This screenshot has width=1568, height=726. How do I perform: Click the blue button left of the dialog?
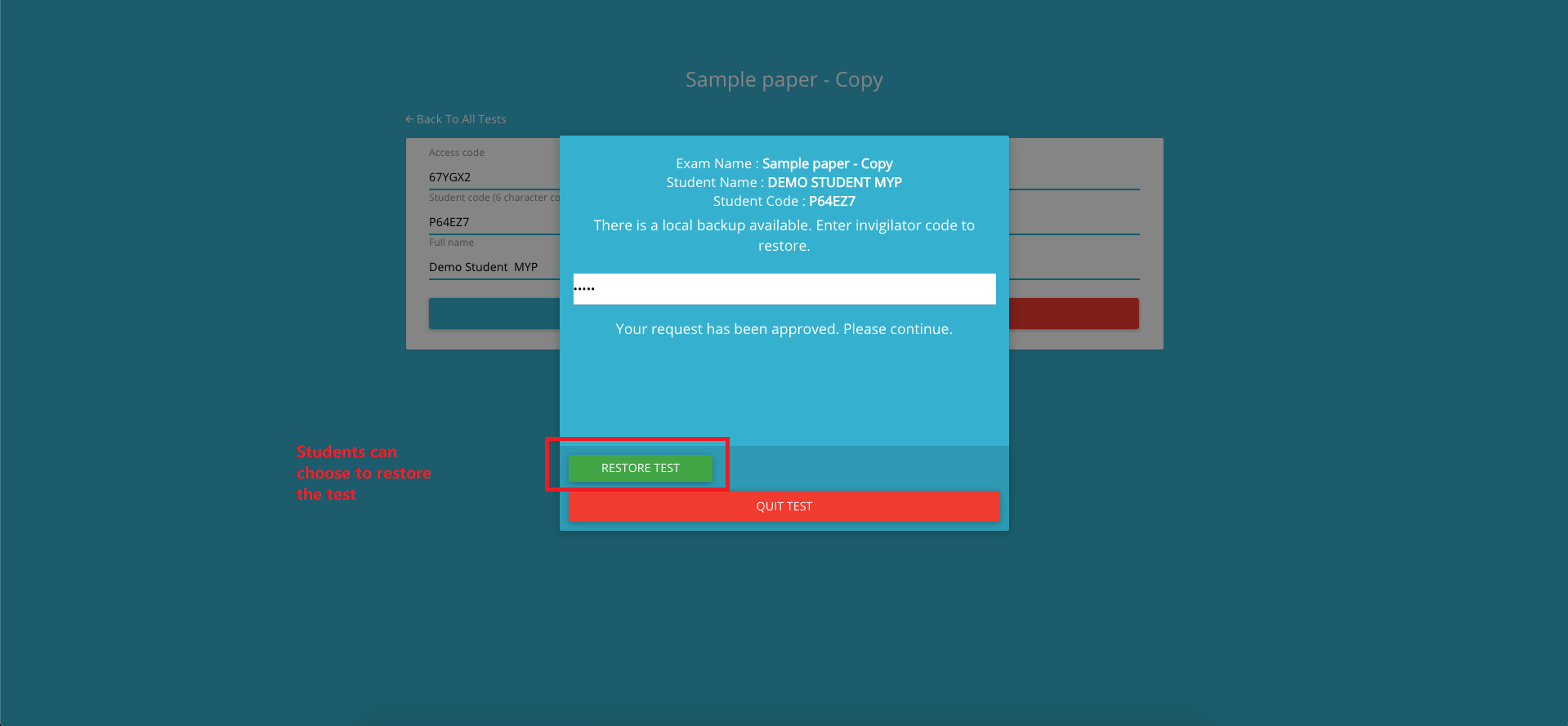tap(494, 314)
